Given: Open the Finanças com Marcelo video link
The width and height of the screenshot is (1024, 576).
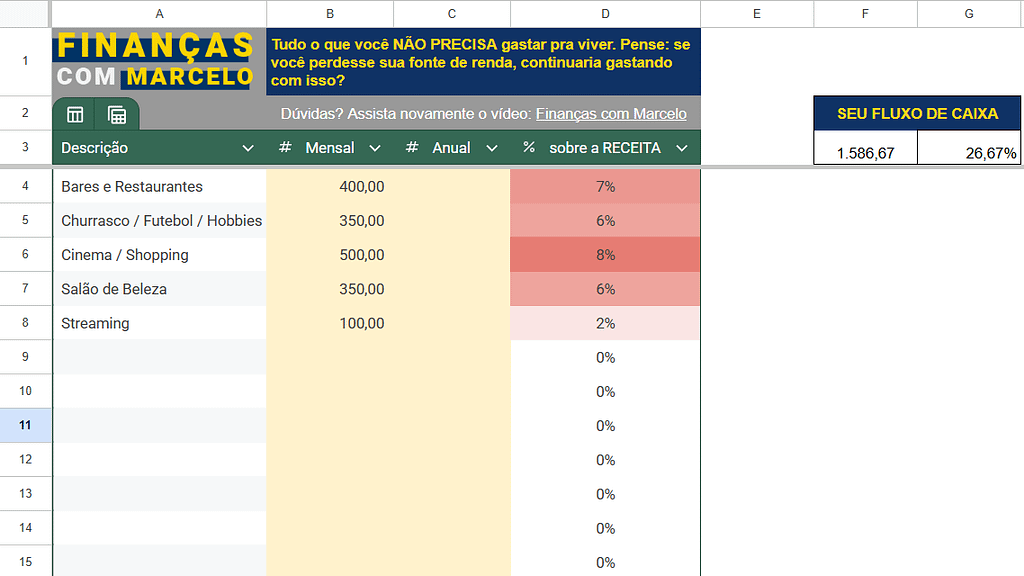Looking at the screenshot, I should pos(611,114).
